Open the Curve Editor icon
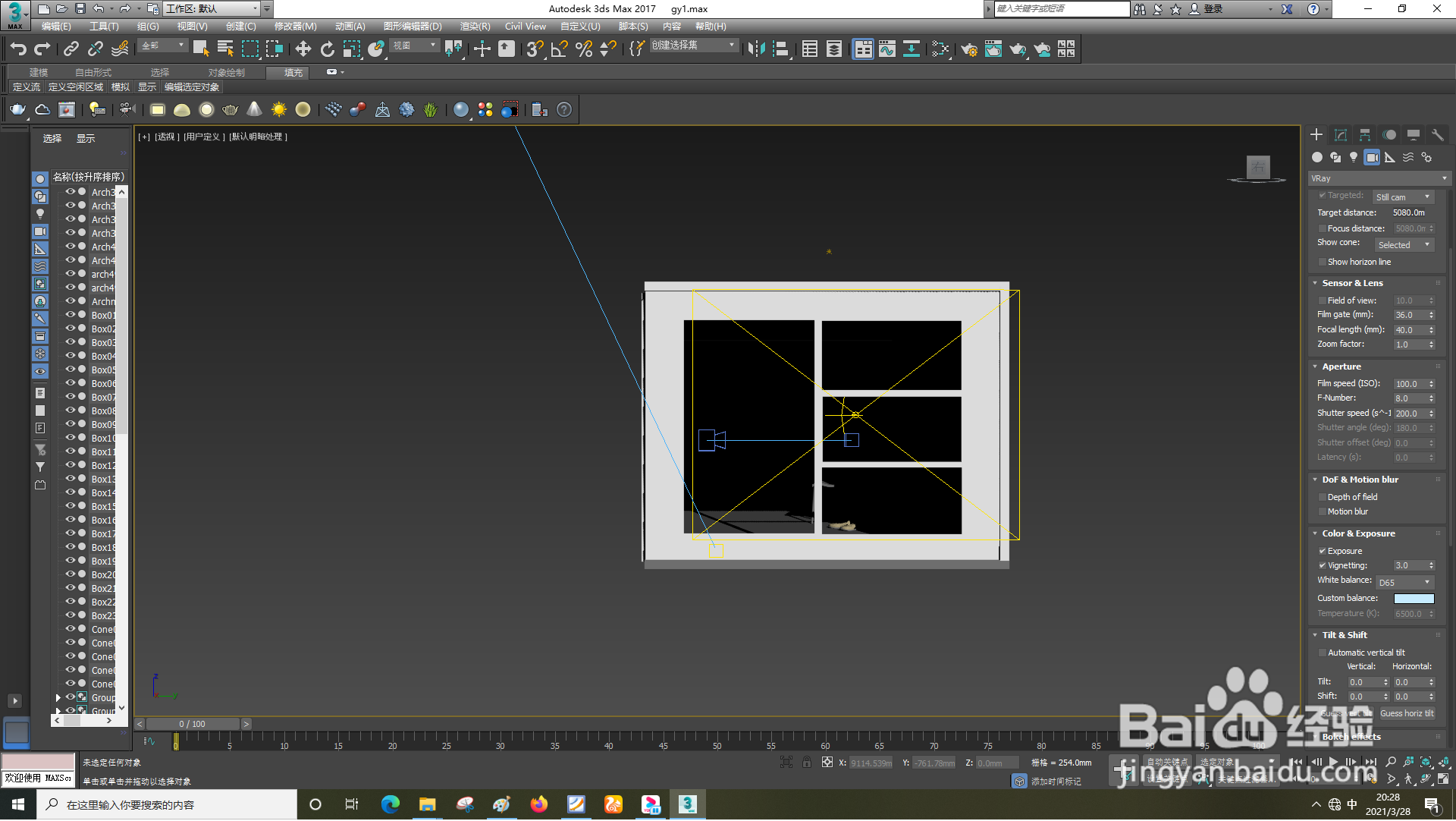The height and width of the screenshot is (821, 1456). (886, 49)
